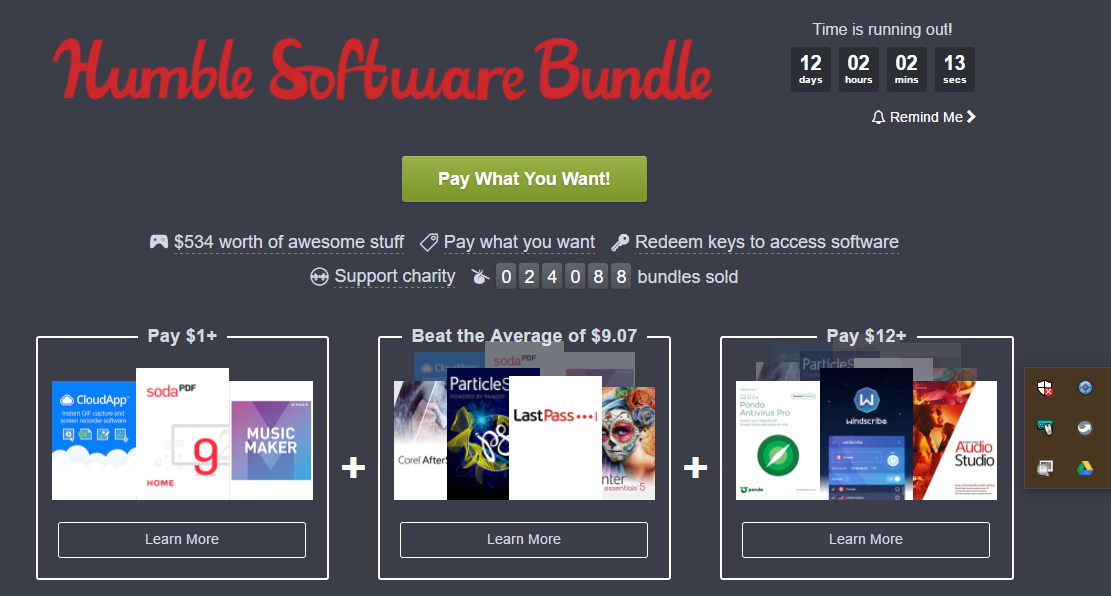Select the Windscribe product thumbnail
This screenshot has height=596, width=1111.
pyautogui.click(x=866, y=434)
